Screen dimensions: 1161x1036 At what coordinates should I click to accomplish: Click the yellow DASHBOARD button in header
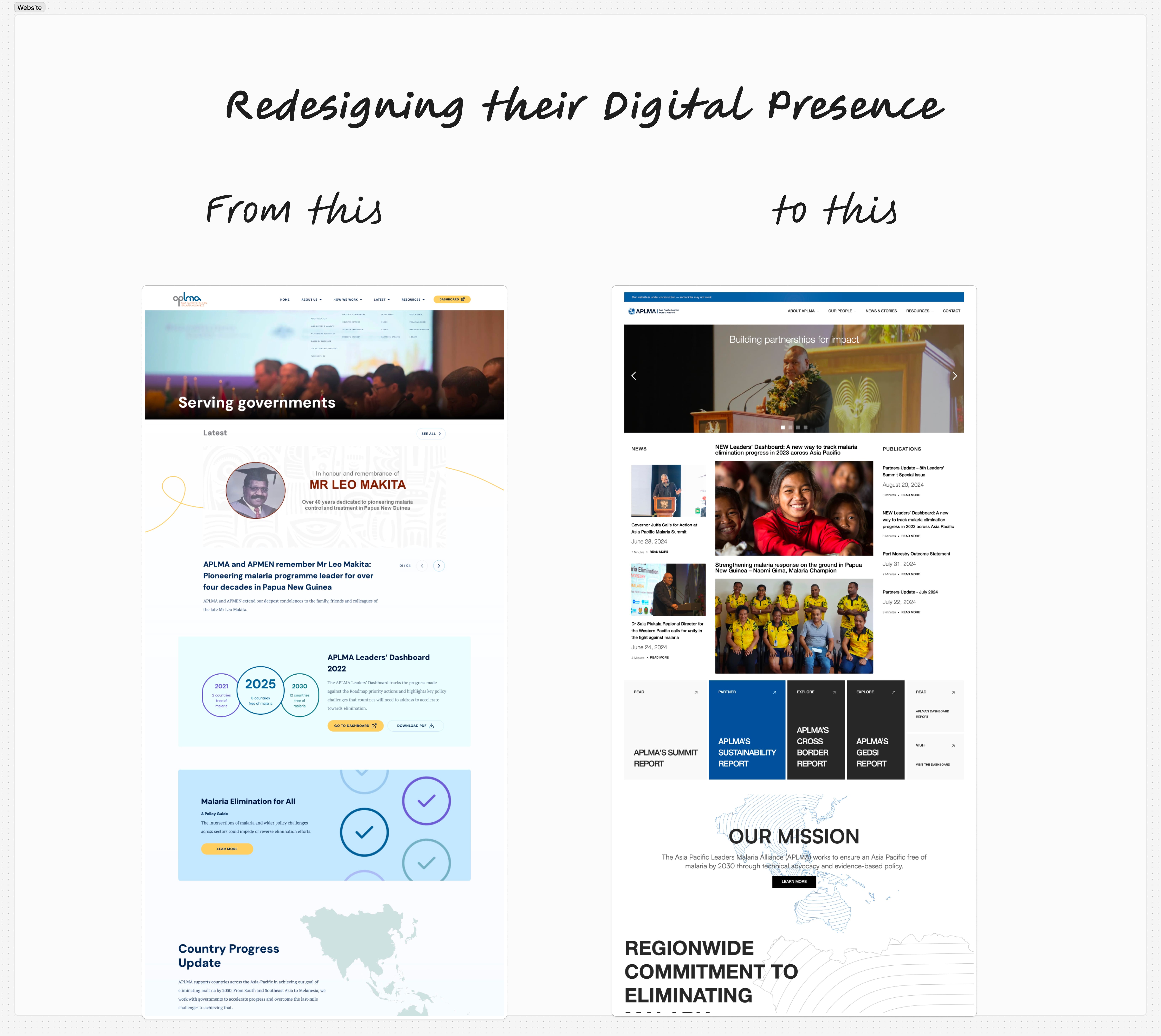[x=452, y=299]
